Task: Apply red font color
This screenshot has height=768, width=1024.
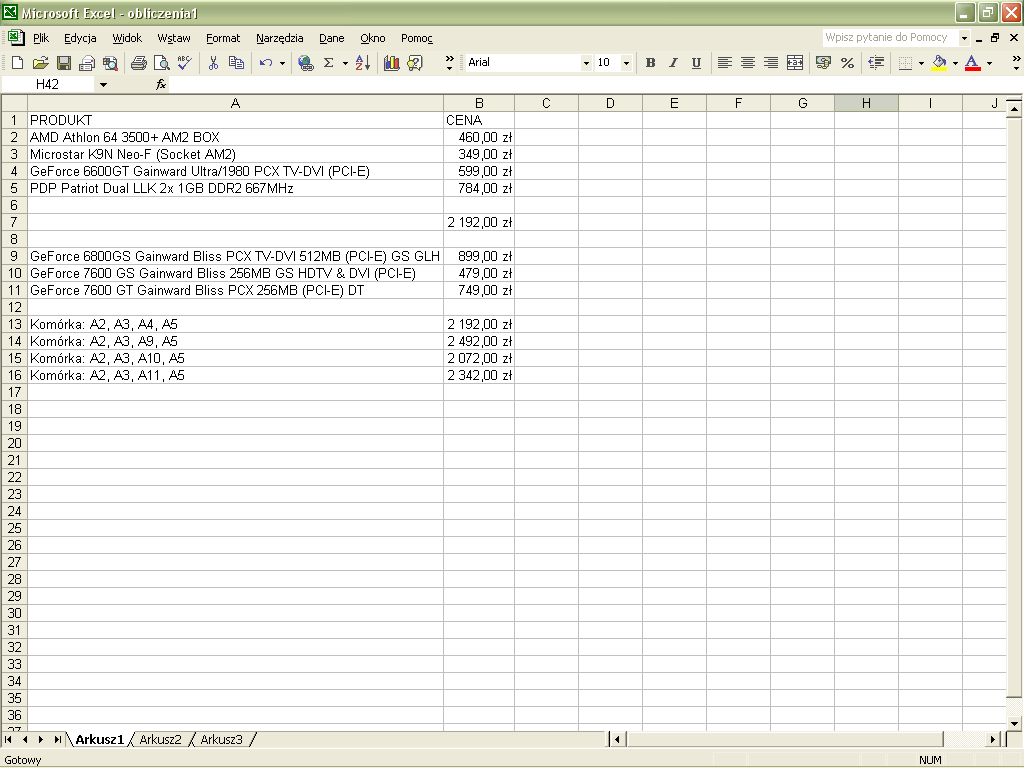Action: pyautogui.click(x=973, y=63)
